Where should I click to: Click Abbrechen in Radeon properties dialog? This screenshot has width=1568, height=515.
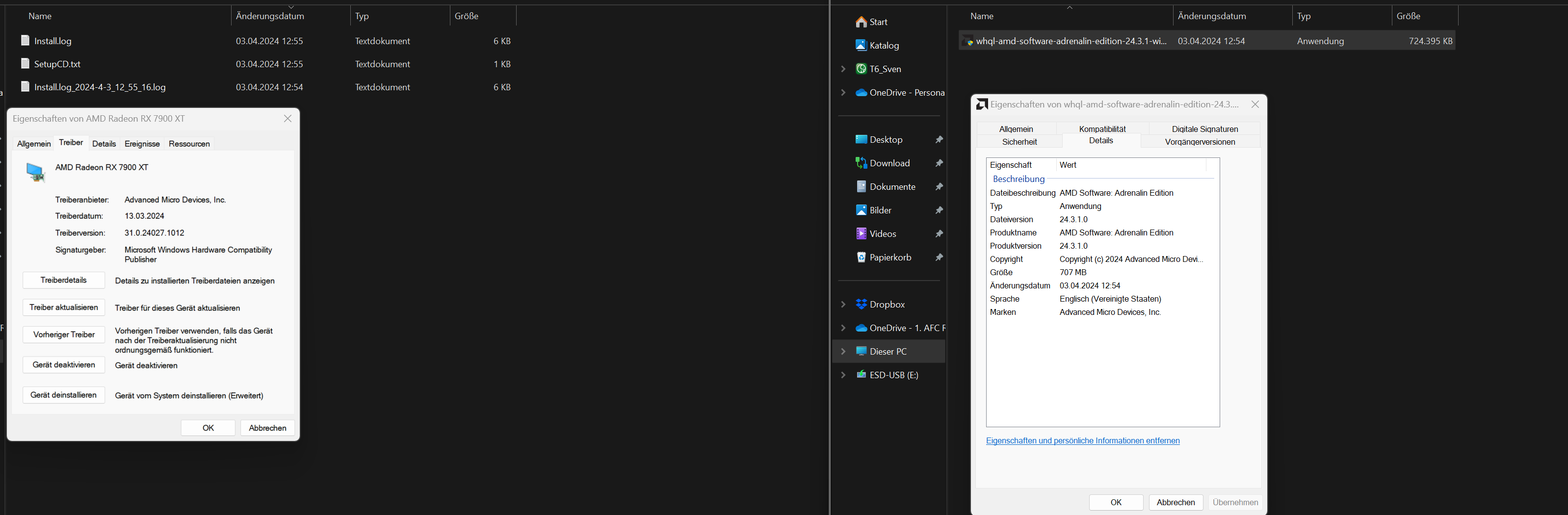pos(268,428)
